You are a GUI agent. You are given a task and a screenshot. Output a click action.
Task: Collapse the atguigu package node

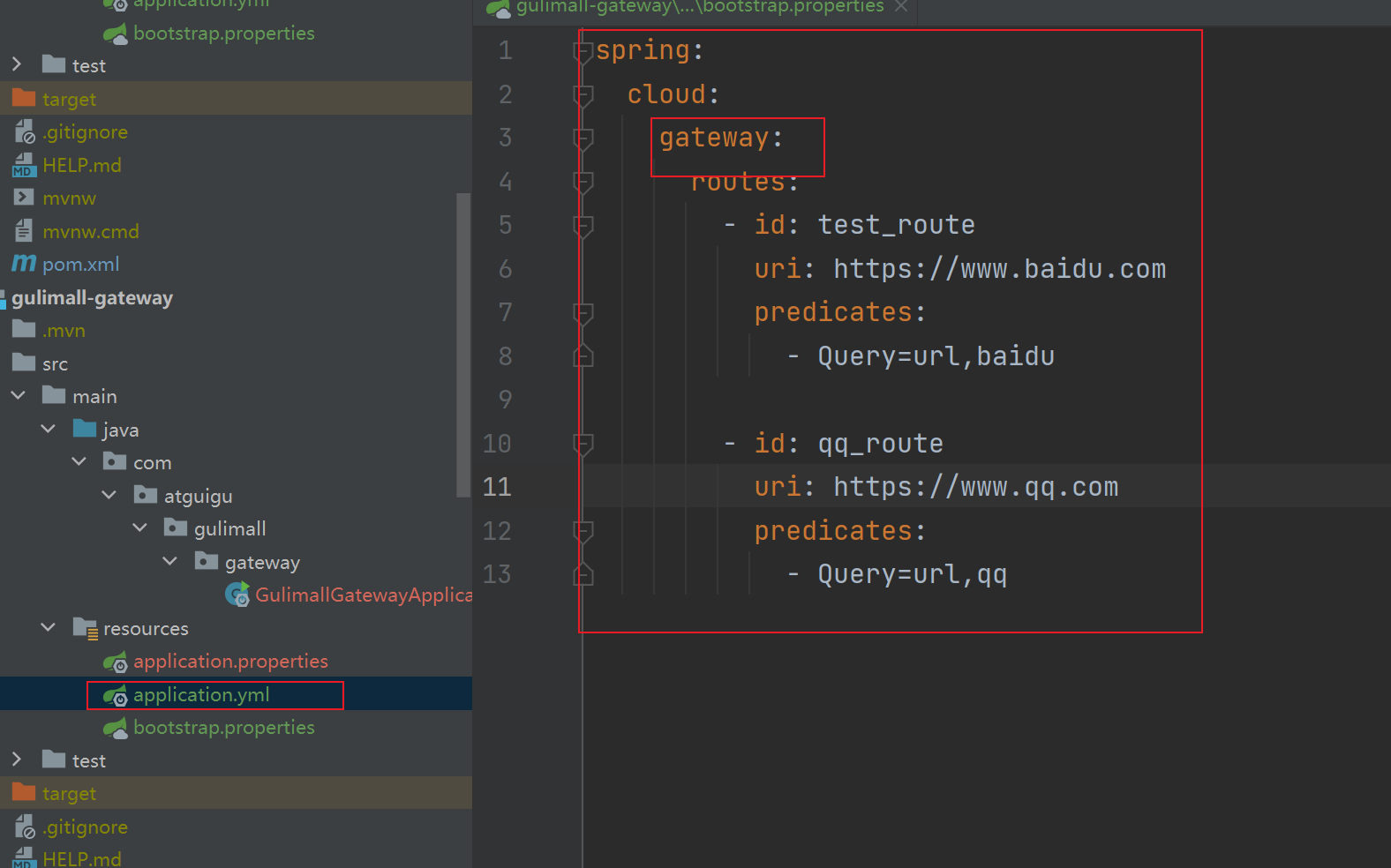pyautogui.click(x=109, y=495)
